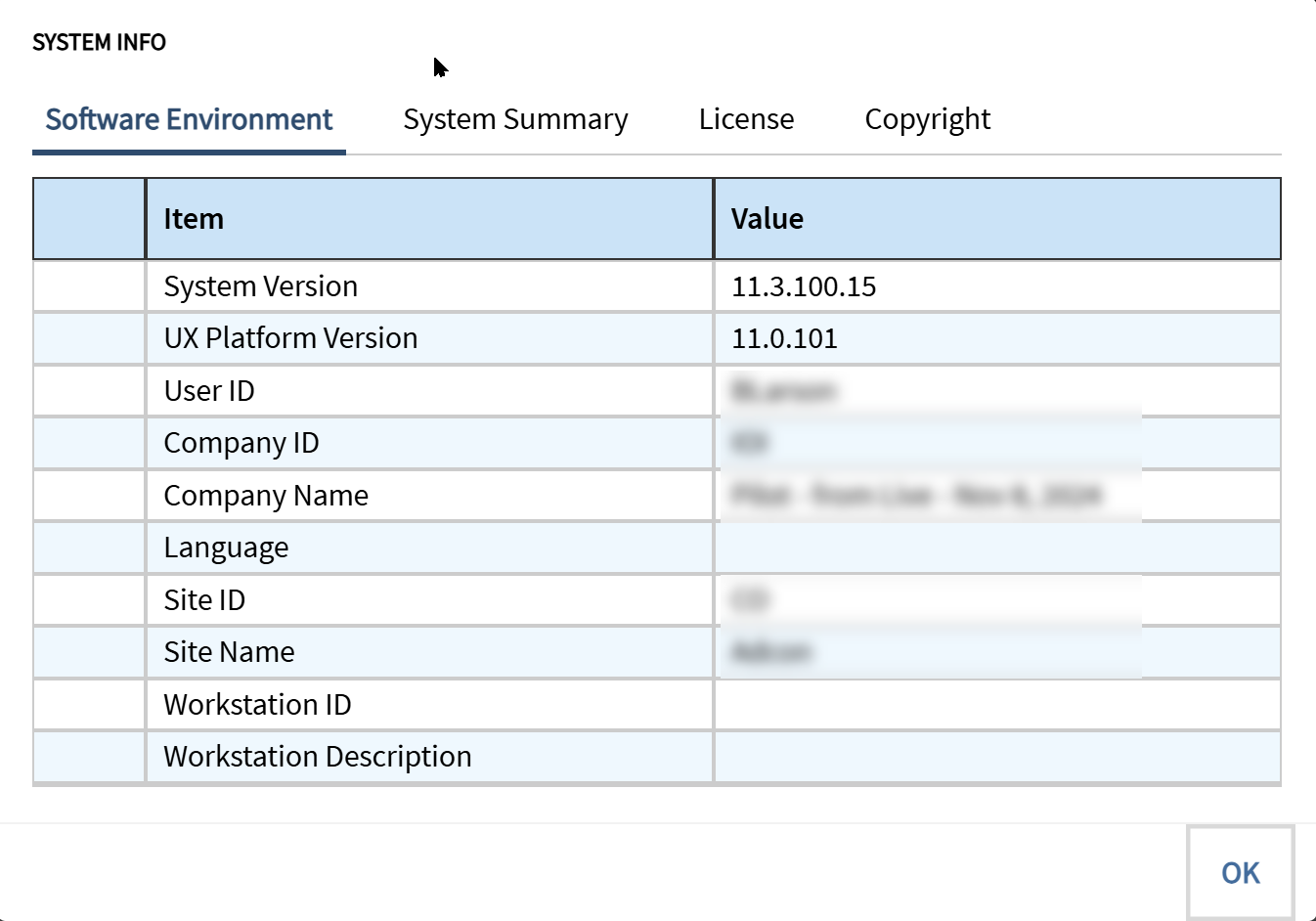1316x921 pixels.
Task: Open the License tab
Action: tap(746, 119)
